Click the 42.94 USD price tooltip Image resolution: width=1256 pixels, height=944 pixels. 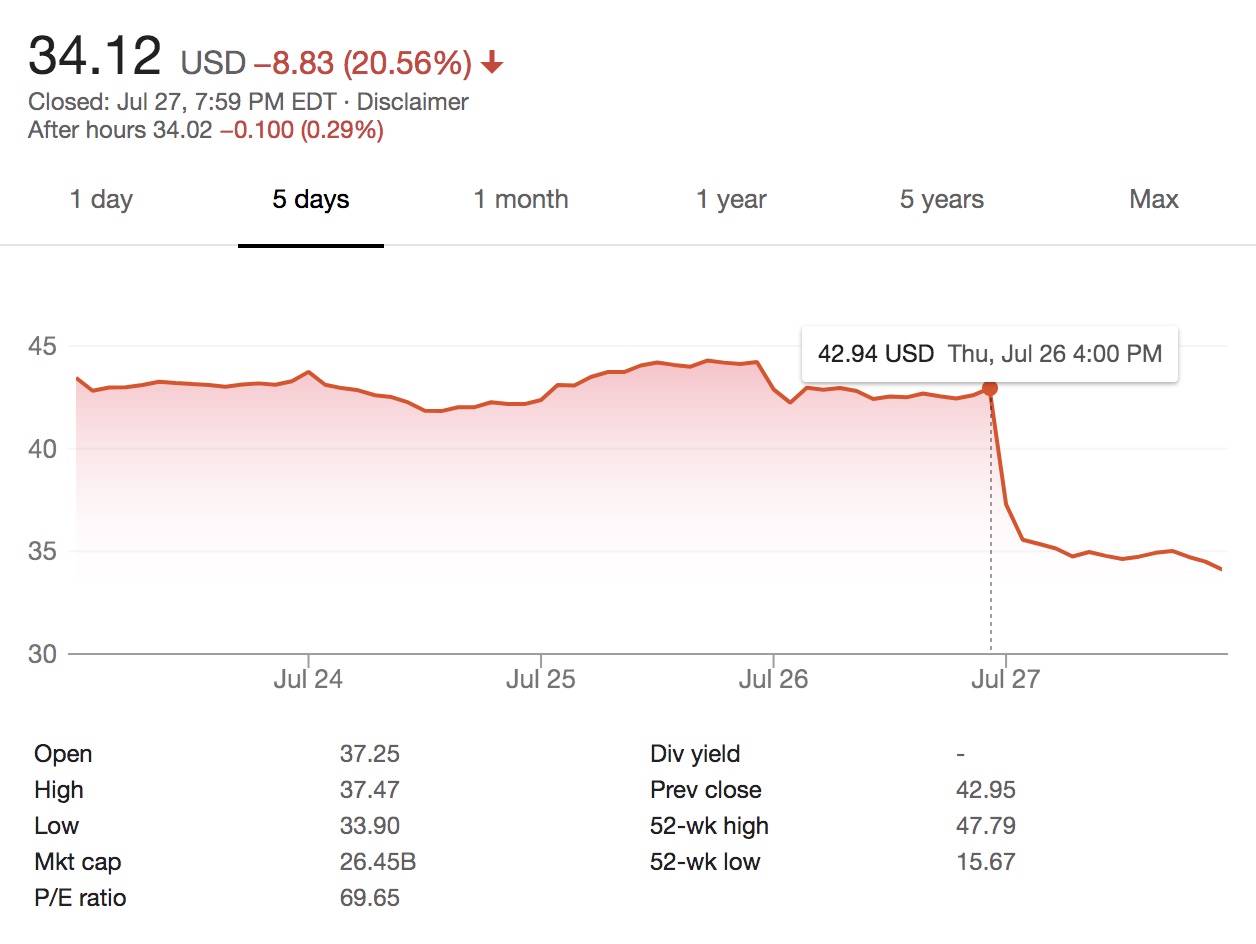[989, 353]
